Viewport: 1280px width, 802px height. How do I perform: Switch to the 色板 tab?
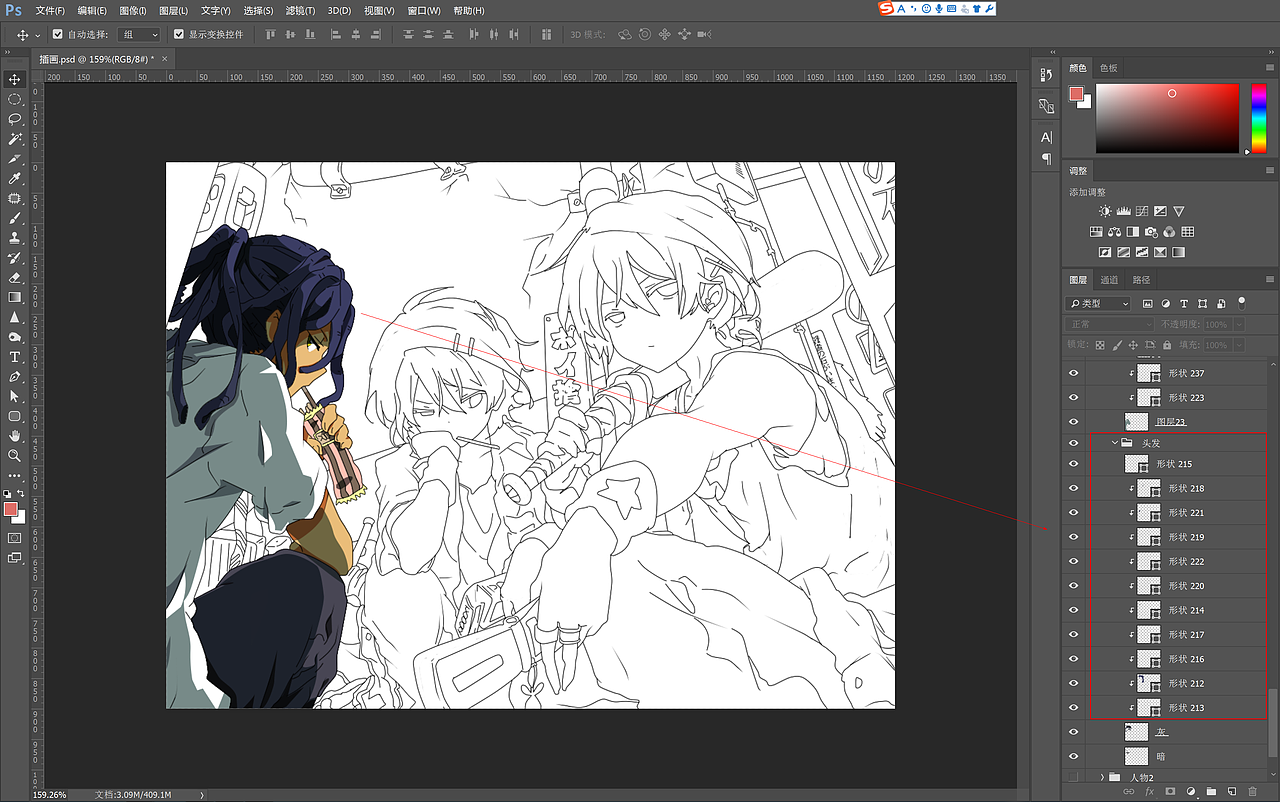coord(1109,68)
